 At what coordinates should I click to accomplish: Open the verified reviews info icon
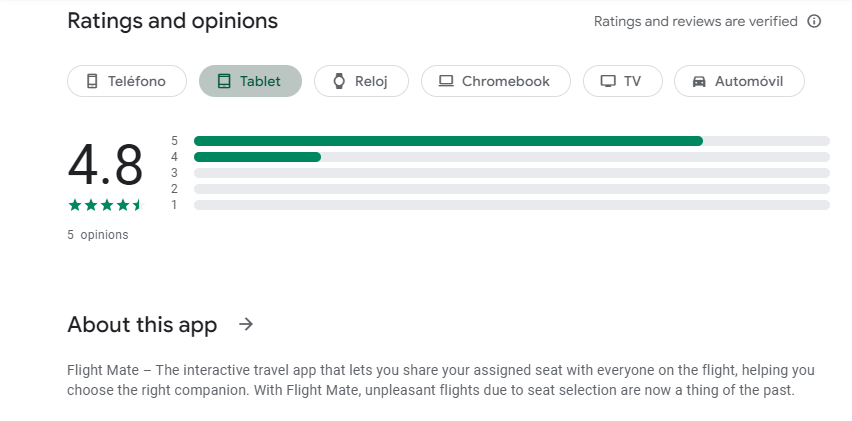coord(814,21)
